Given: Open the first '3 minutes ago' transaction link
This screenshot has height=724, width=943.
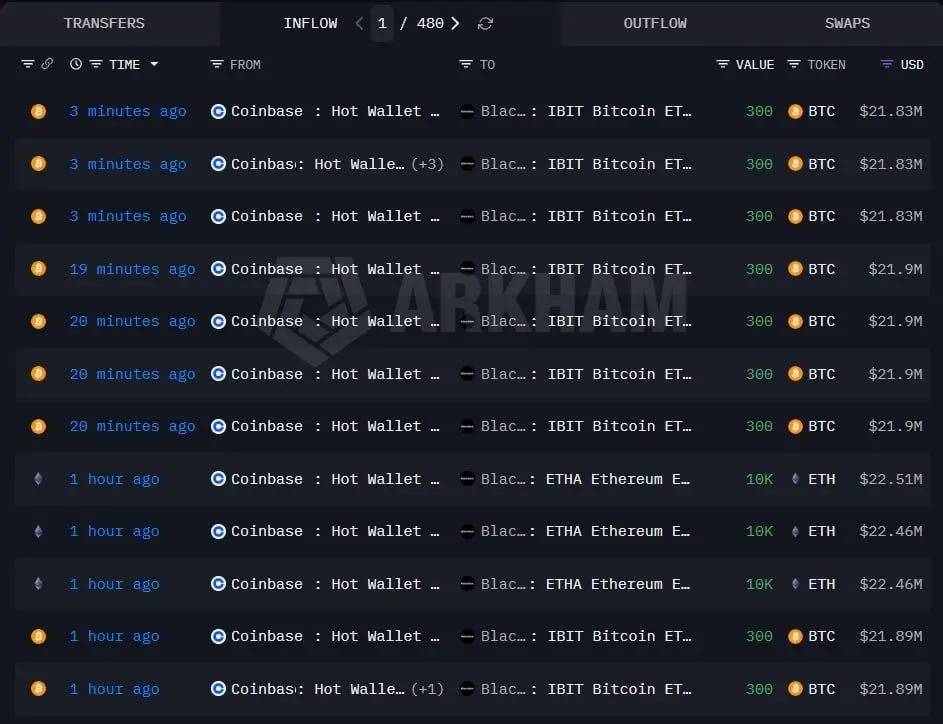Looking at the screenshot, I should coord(127,111).
